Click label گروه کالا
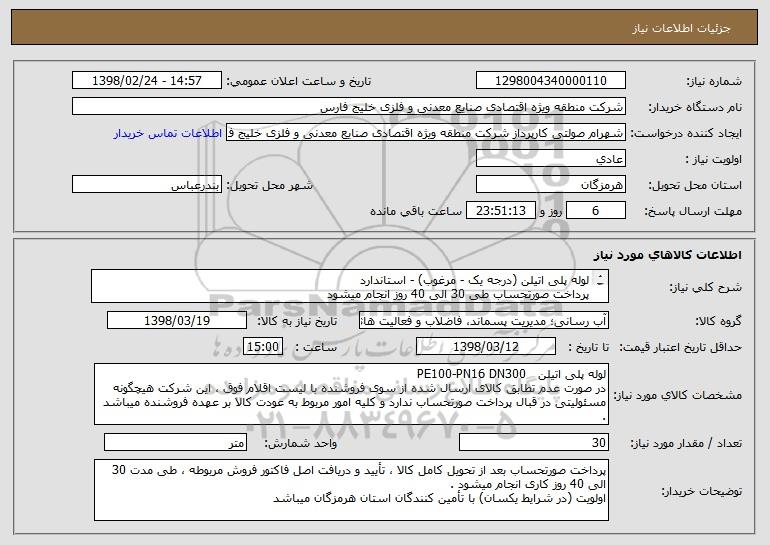This screenshot has width=770, height=545. (x=719, y=322)
